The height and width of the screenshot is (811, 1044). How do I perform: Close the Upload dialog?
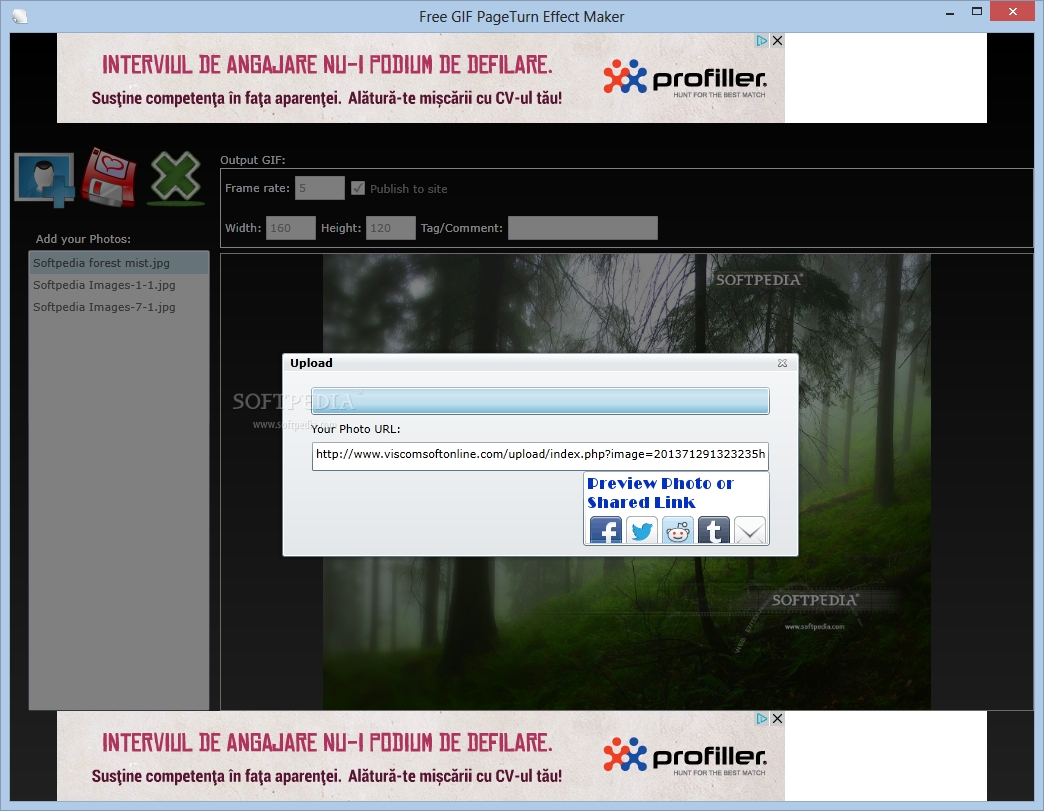(x=782, y=363)
